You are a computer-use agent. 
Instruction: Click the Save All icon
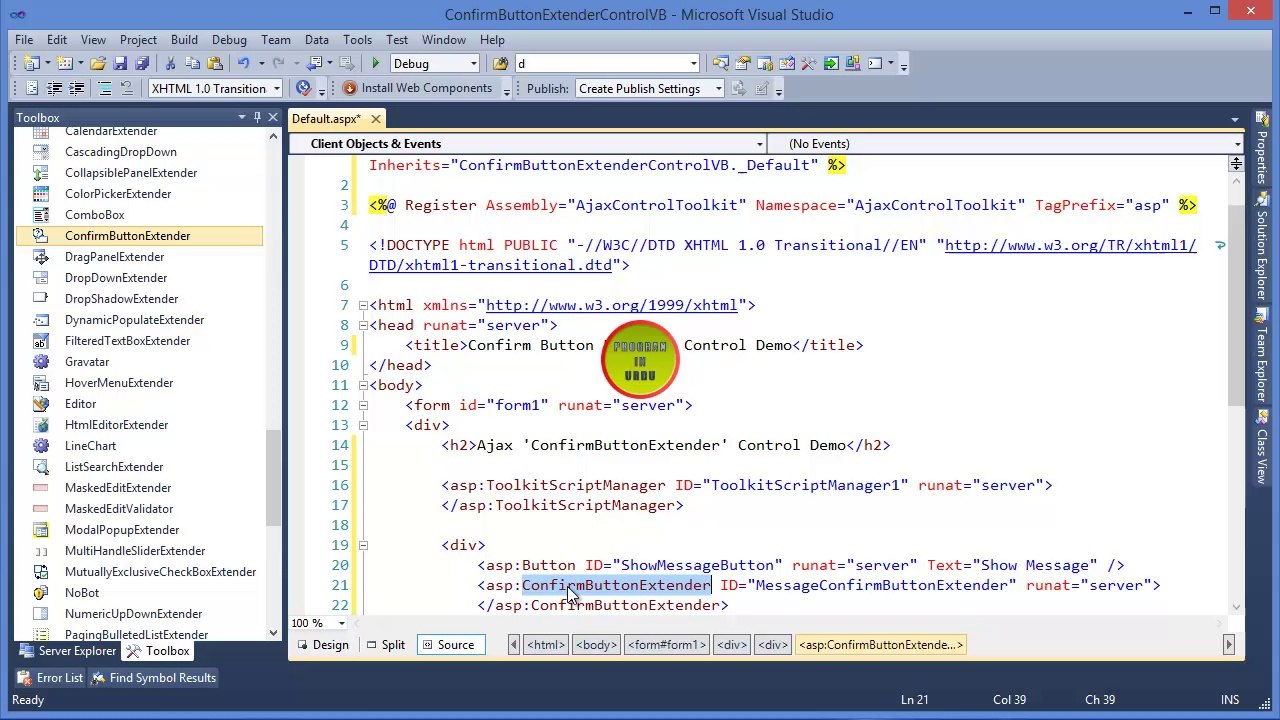pyautogui.click(x=141, y=64)
